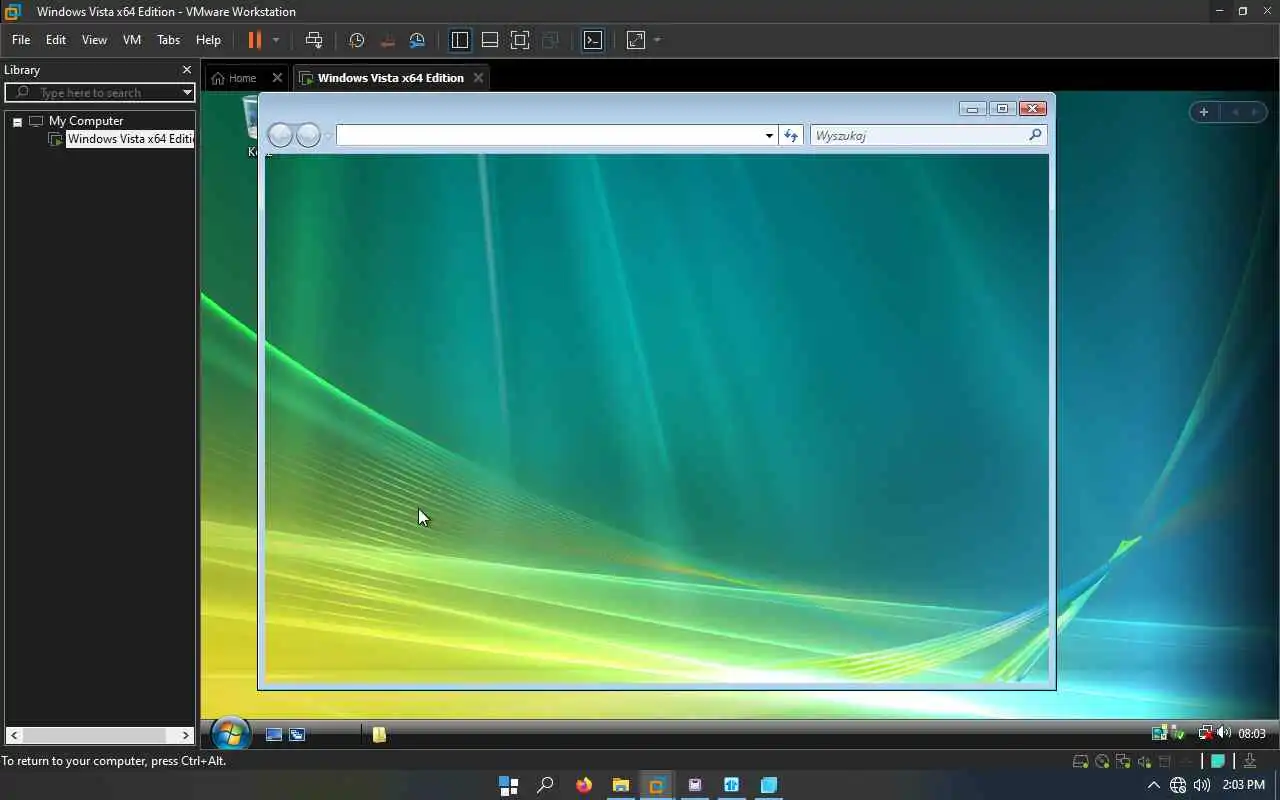Toggle the library sidebar view button
This screenshot has height=800, width=1280.
click(x=460, y=40)
